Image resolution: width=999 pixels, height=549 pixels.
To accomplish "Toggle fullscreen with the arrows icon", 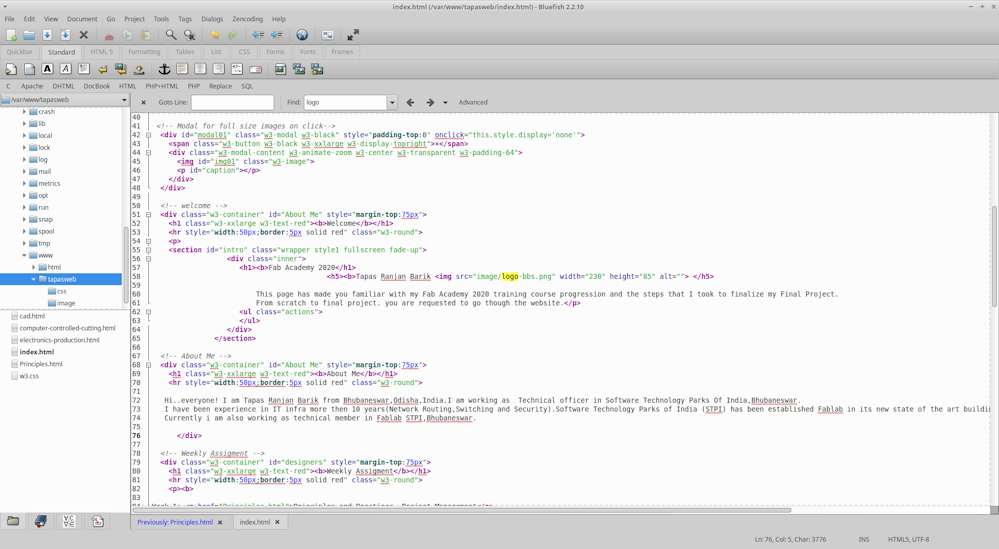I will 353,35.
